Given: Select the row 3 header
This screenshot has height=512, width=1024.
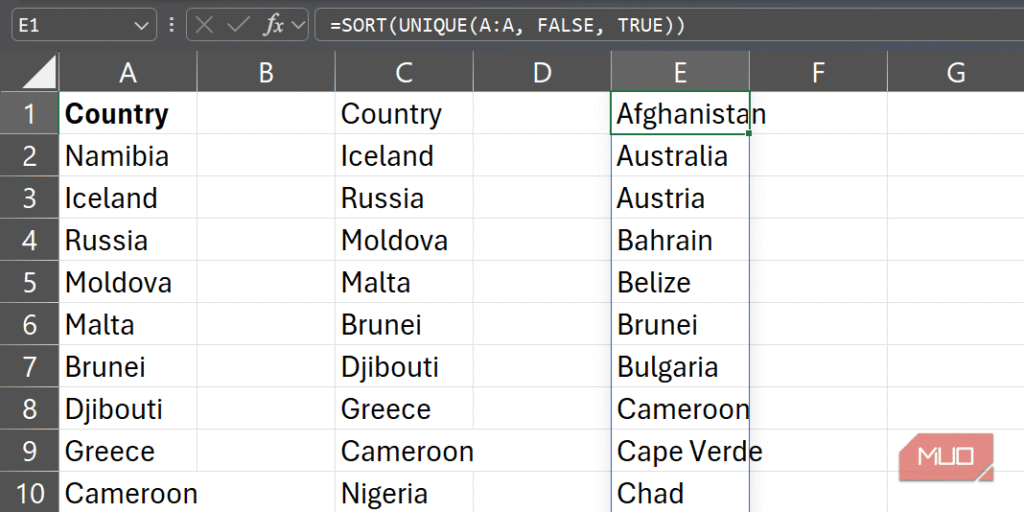Looking at the screenshot, I should [29, 197].
